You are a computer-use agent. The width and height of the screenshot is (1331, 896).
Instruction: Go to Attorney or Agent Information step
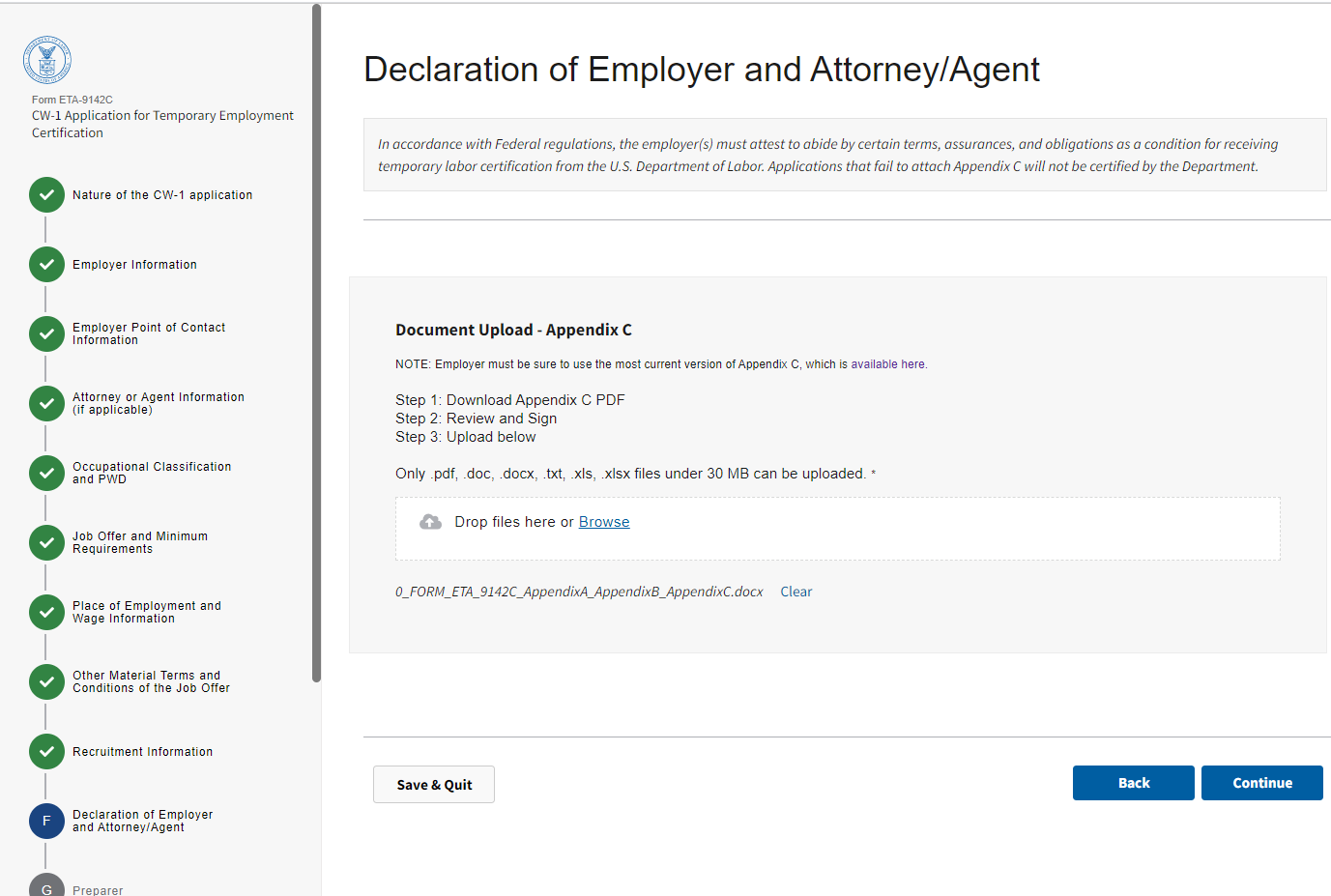point(158,403)
